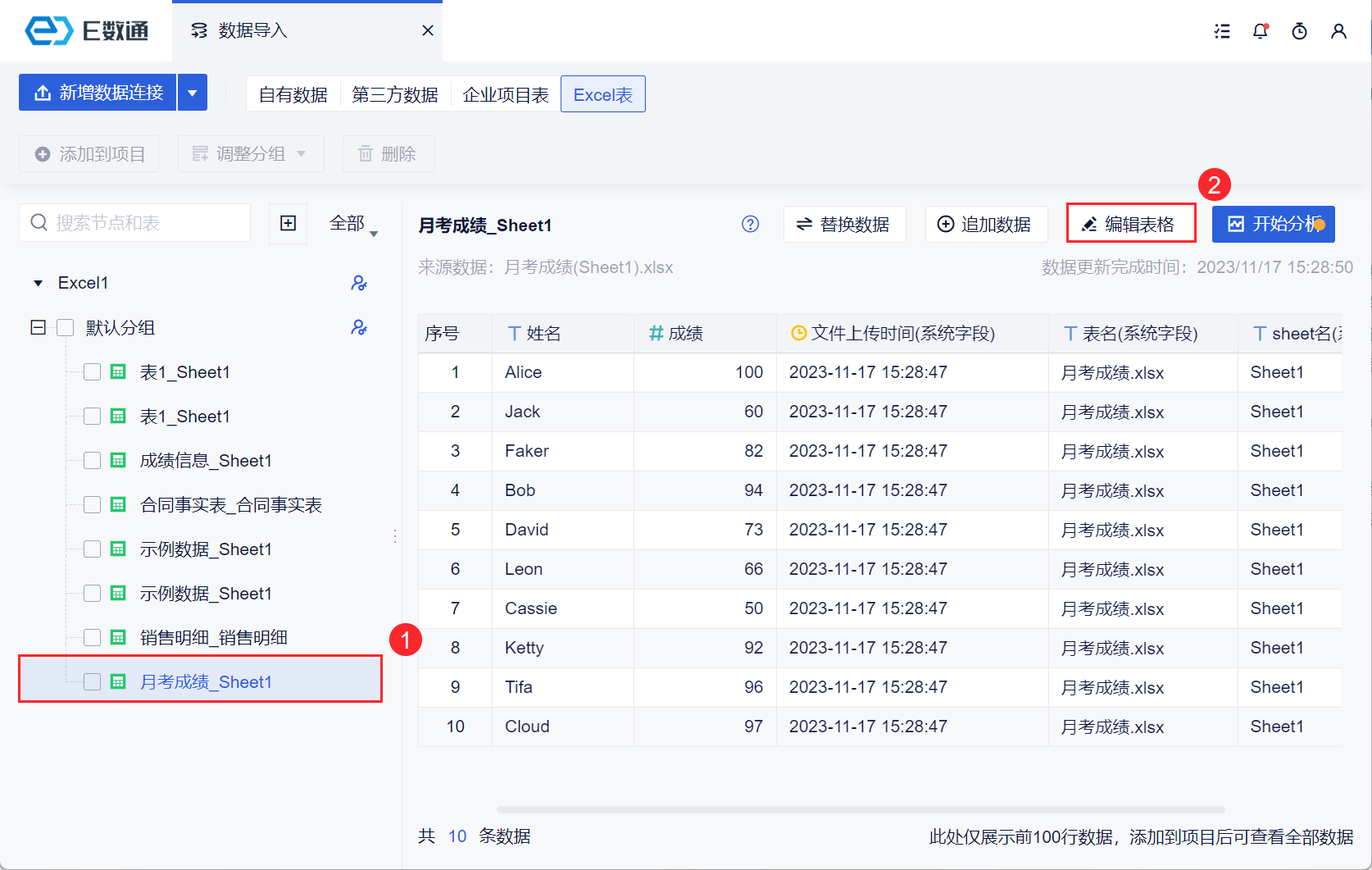Click the text-type icon of 表名 column
The width and height of the screenshot is (1372, 870).
[x=1070, y=333]
